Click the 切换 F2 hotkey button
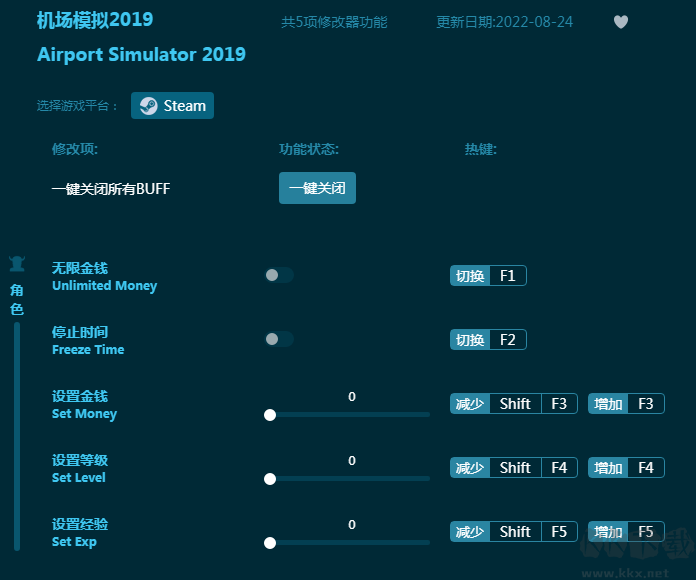The image size is (696, 580). click(x=488, y=340)
